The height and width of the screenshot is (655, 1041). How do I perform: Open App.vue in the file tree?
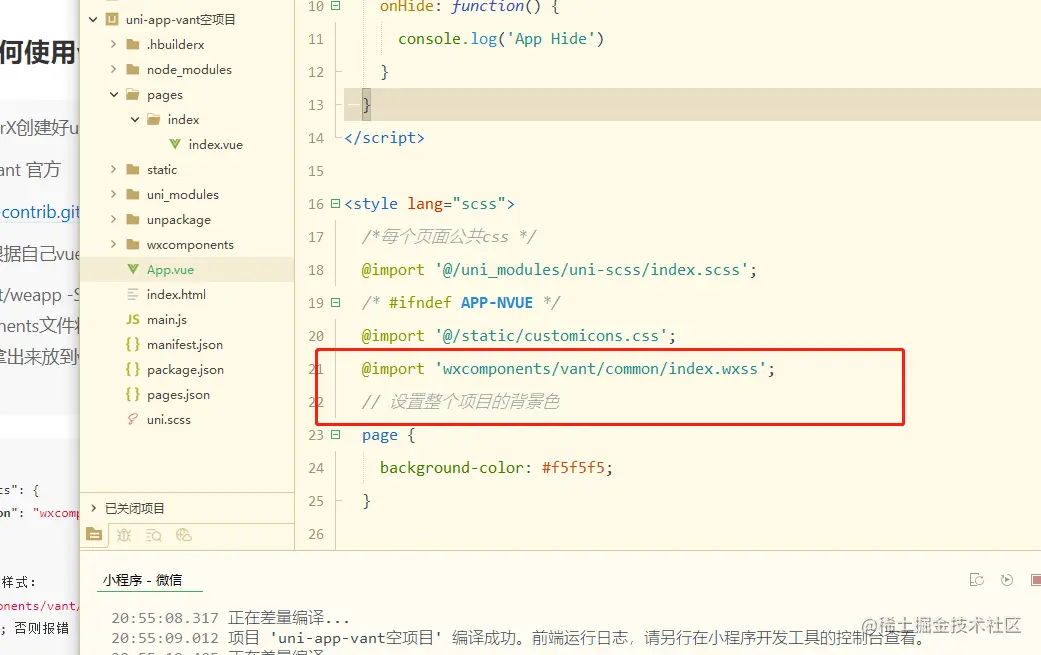coord(170,269)
